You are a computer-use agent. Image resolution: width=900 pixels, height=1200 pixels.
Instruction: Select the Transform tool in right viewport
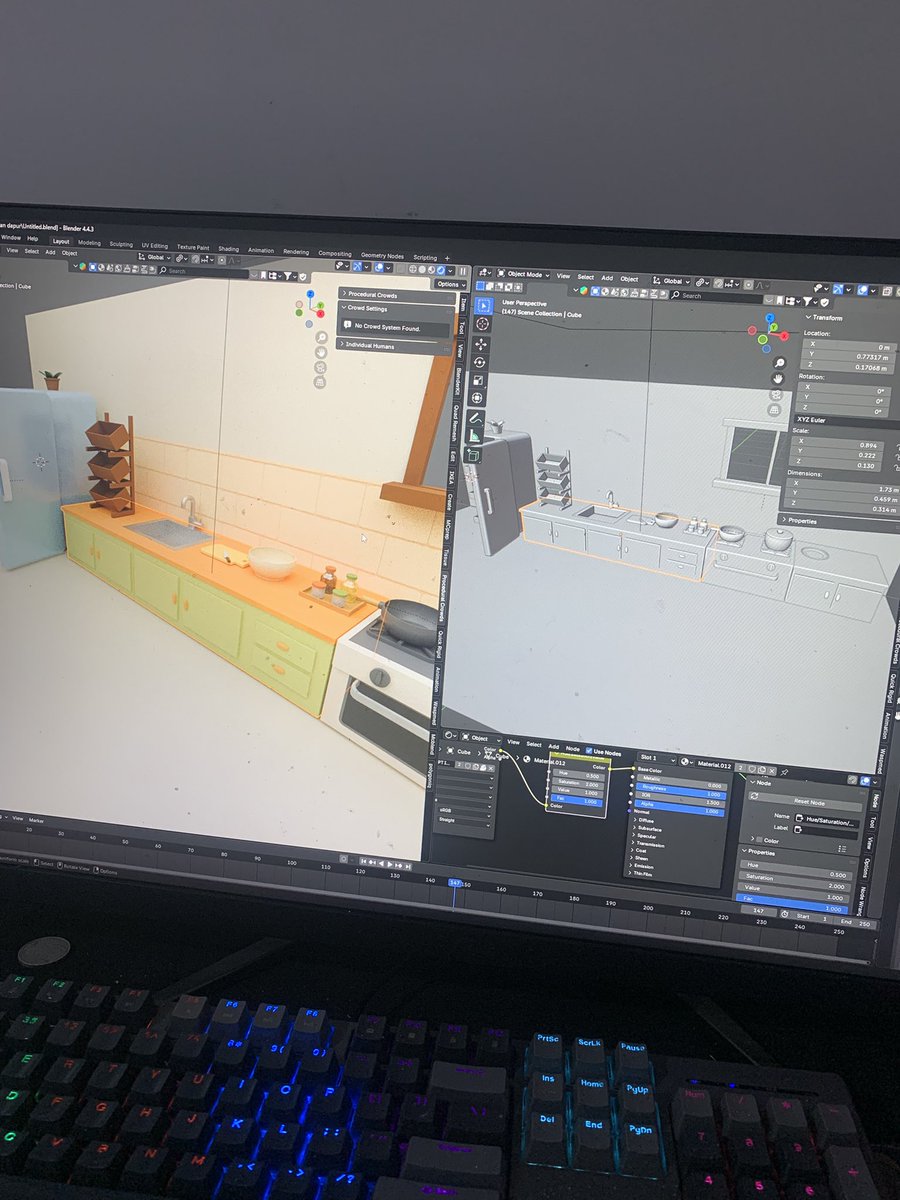(x=478, y=399)
